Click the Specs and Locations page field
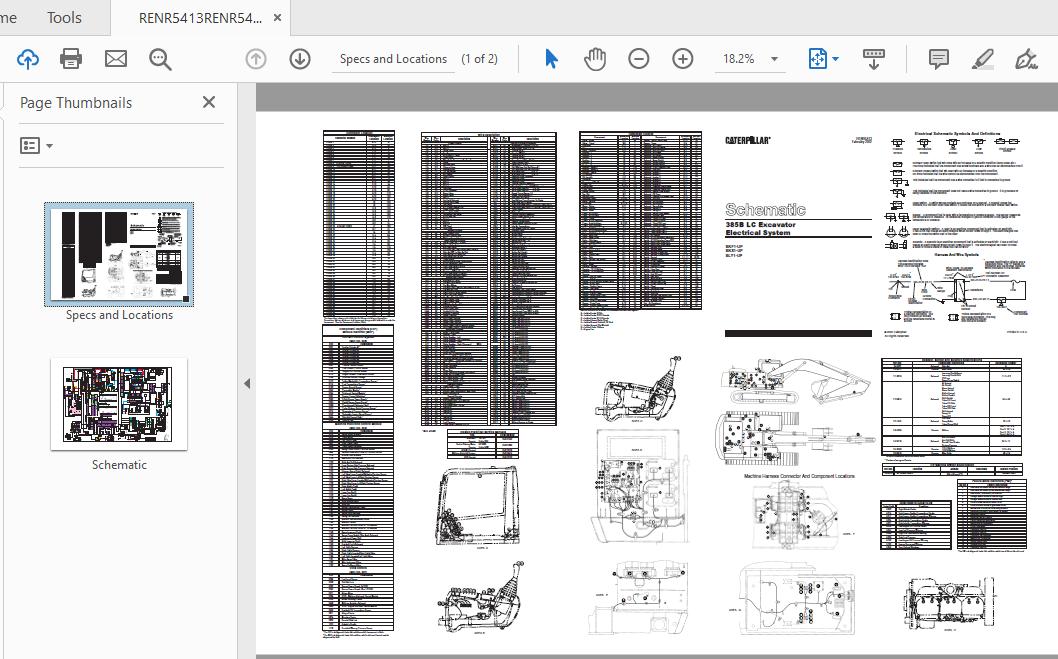 [393, 59]
